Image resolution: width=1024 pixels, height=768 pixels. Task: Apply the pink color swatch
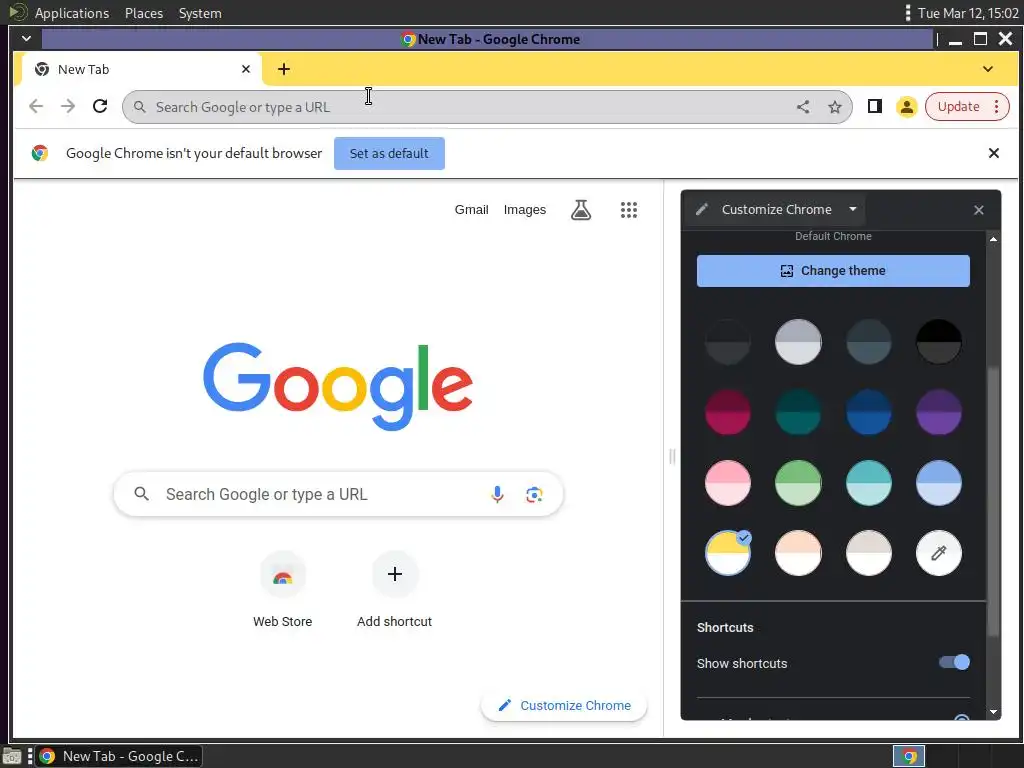[x=728, y=483]
